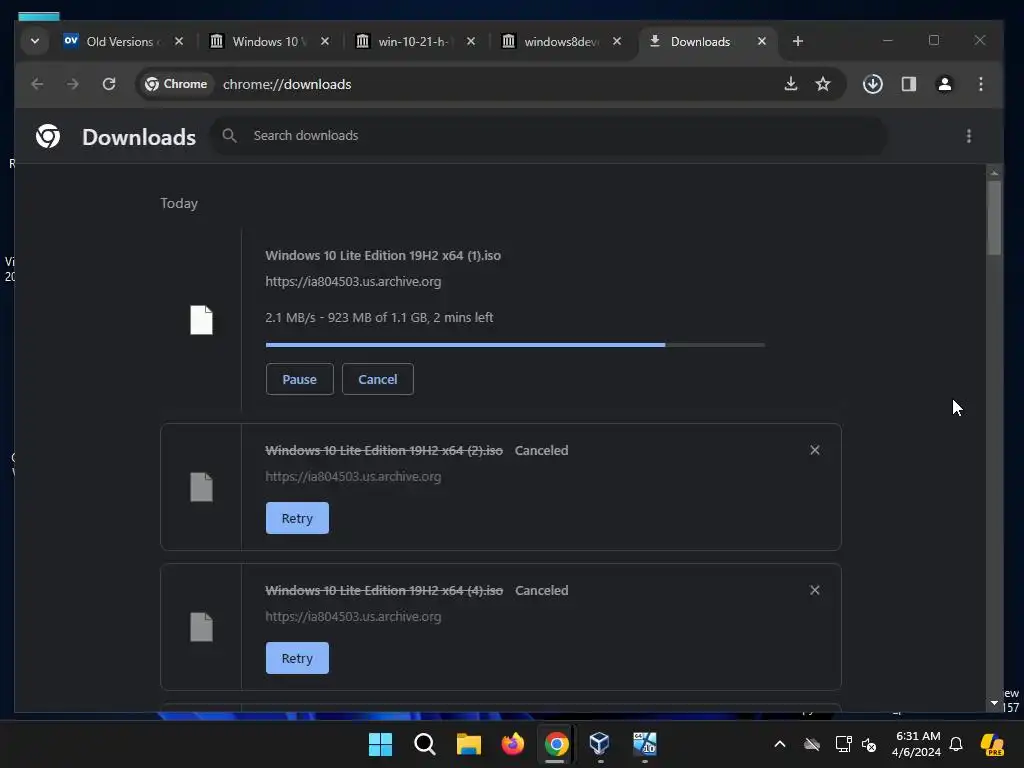The image size is (1024, 768).
Task: Click the Windows 10 Lite (1).iso filename
Action: click(383, 255)
